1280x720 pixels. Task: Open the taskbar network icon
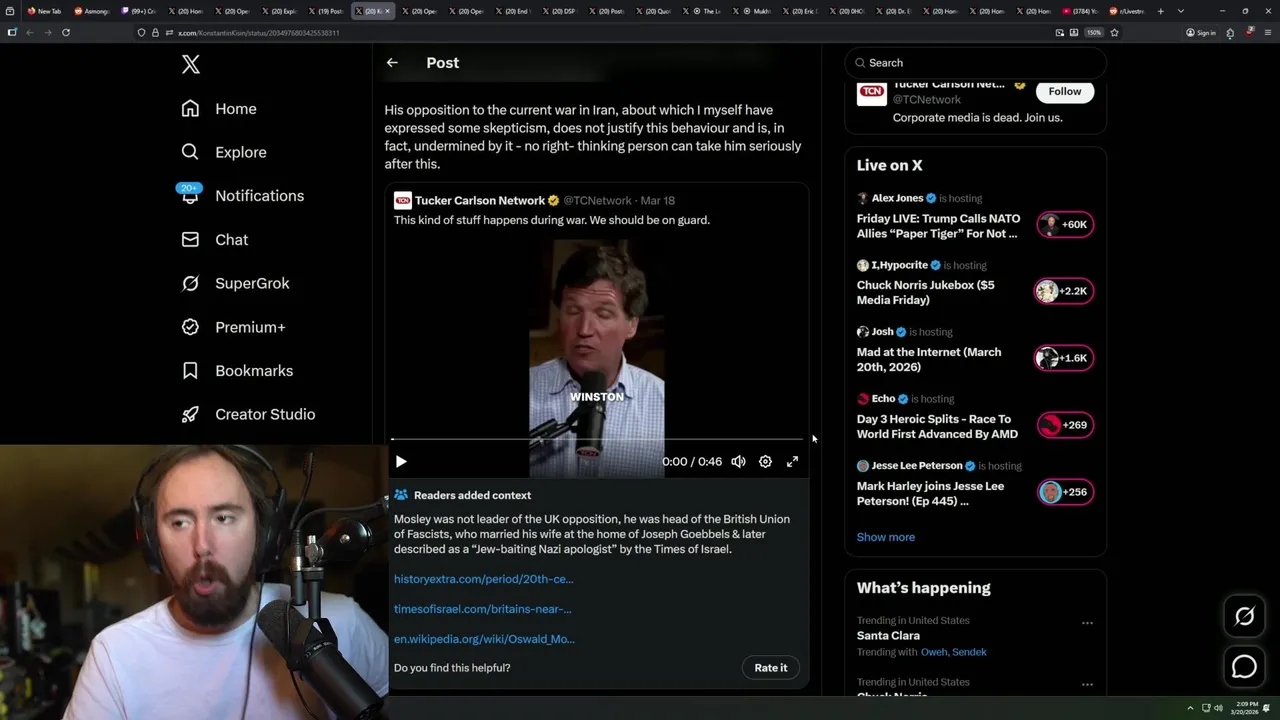1205,708
